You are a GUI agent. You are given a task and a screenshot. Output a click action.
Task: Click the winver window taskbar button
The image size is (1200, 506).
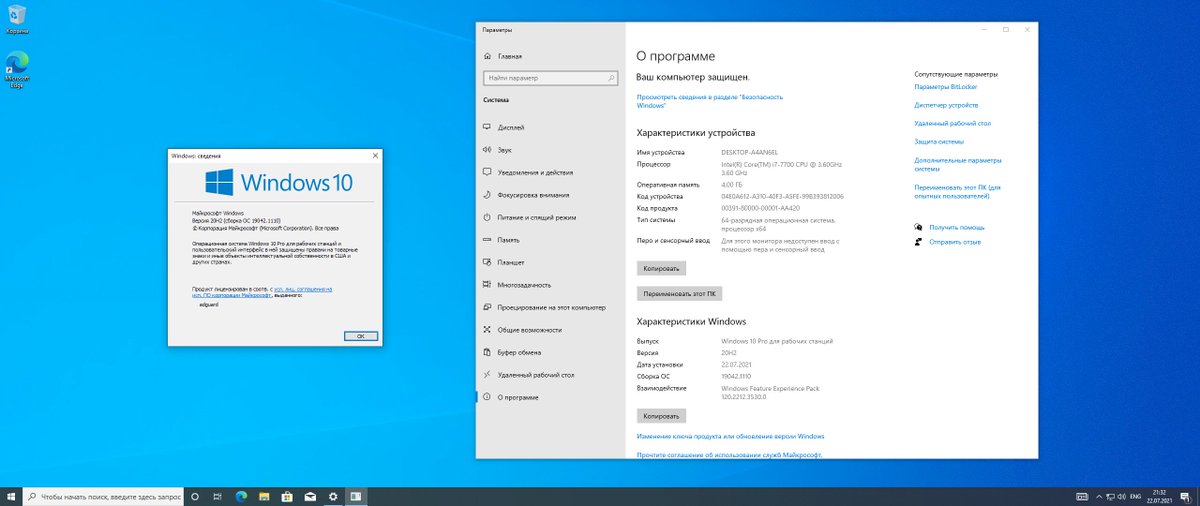coord(356,496)
